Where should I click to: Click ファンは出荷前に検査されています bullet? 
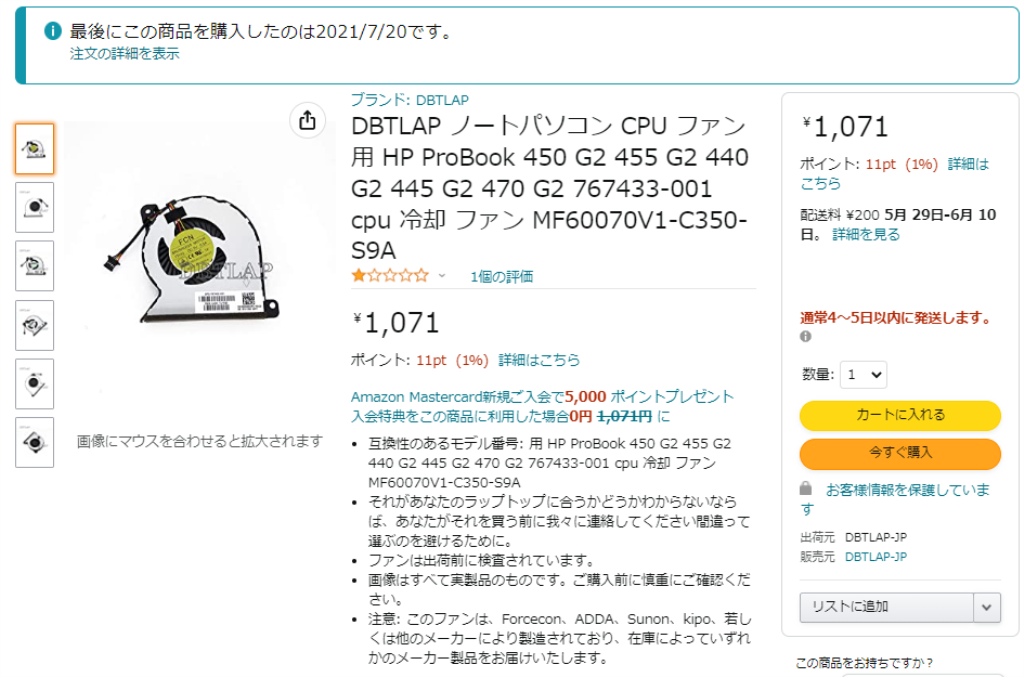tap(483, 560)
